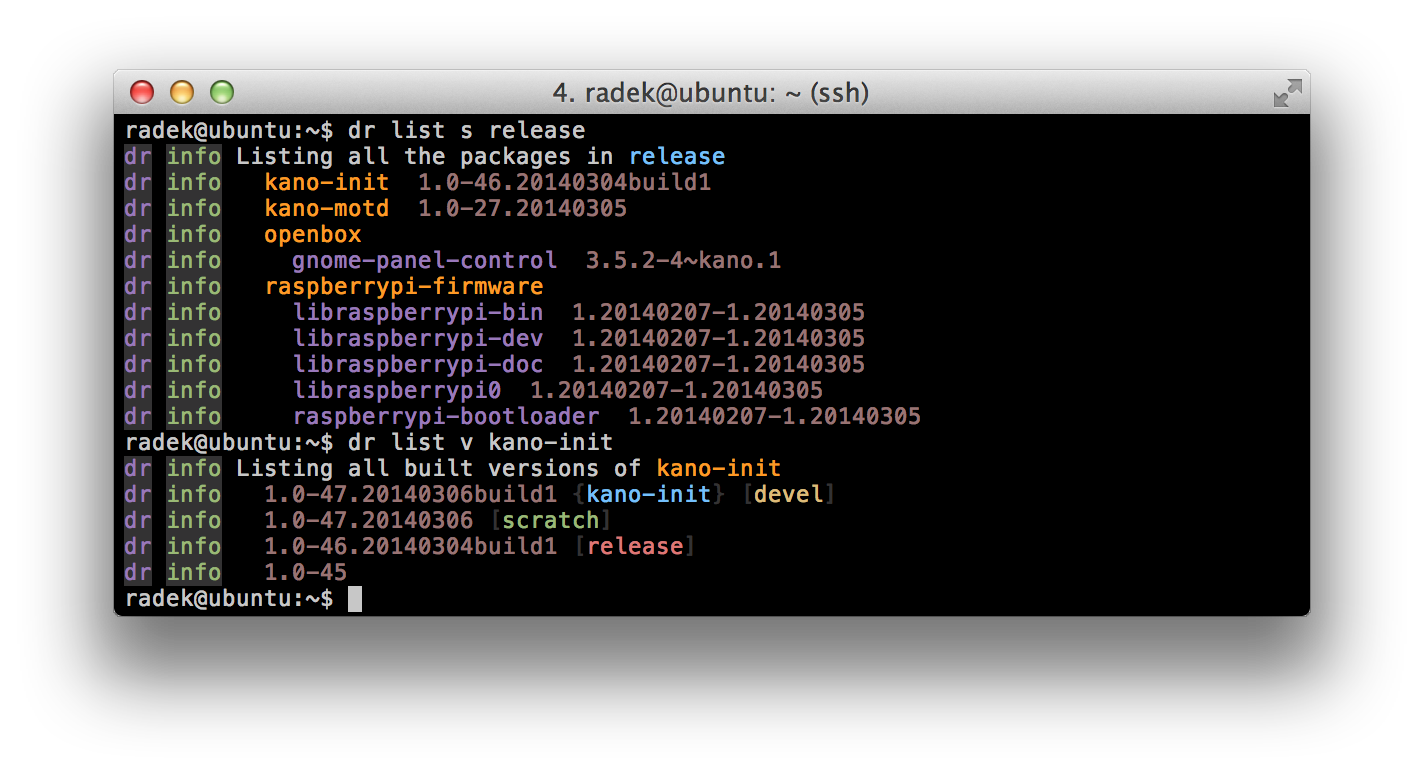Click the package name 'raspberrypi-firmware'

pos(404,286)
